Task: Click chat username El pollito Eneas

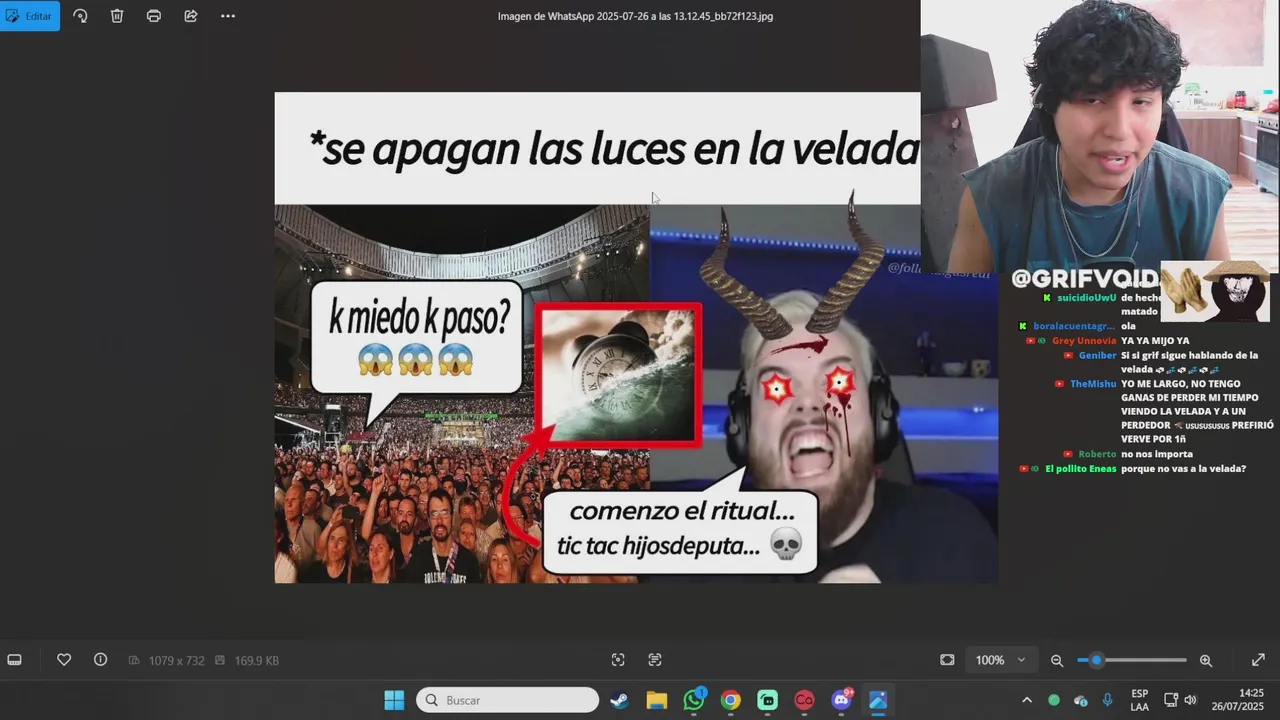Action: point(1081,469)
